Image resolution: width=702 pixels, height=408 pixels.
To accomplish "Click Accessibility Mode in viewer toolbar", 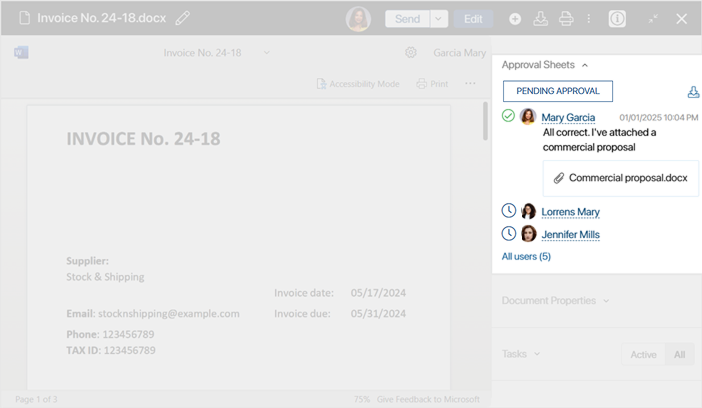I will click(358, 84).
